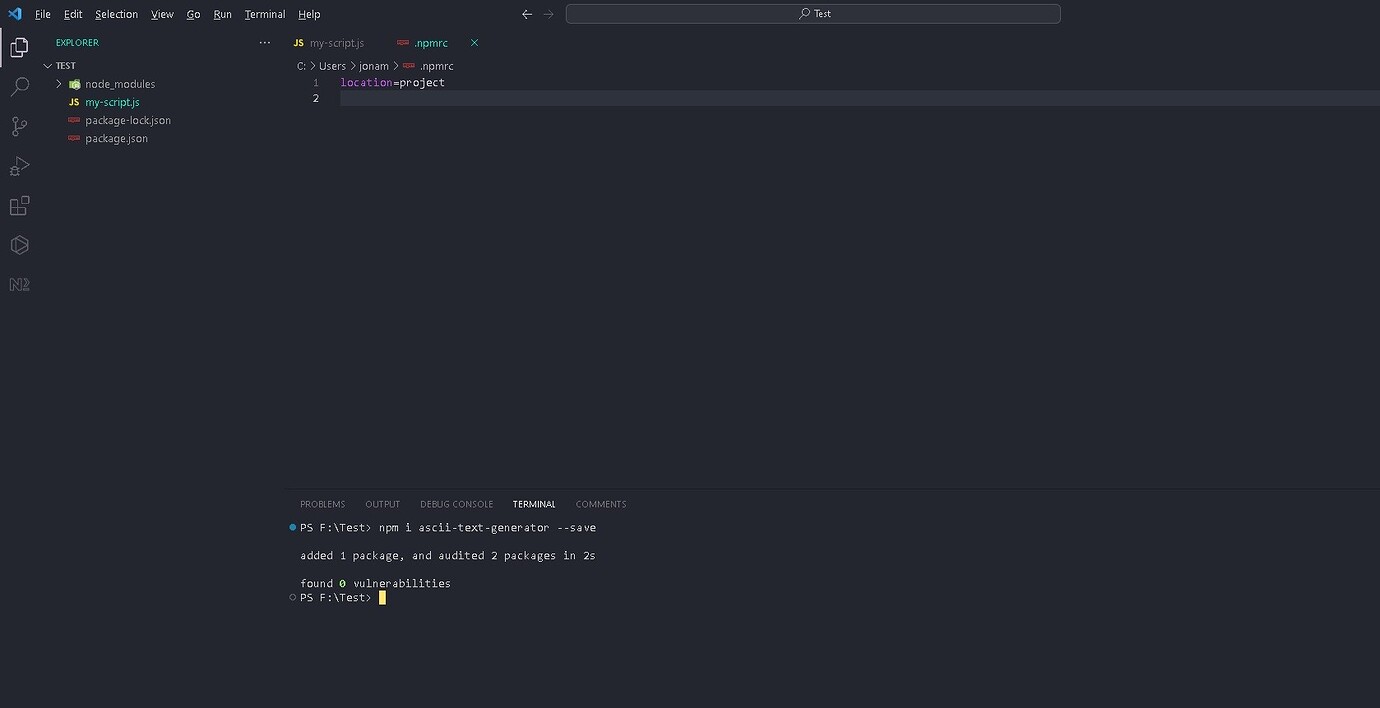Select the Source Control icon
The width and height of the screenshot is (1380, 708).
point(19,126)
